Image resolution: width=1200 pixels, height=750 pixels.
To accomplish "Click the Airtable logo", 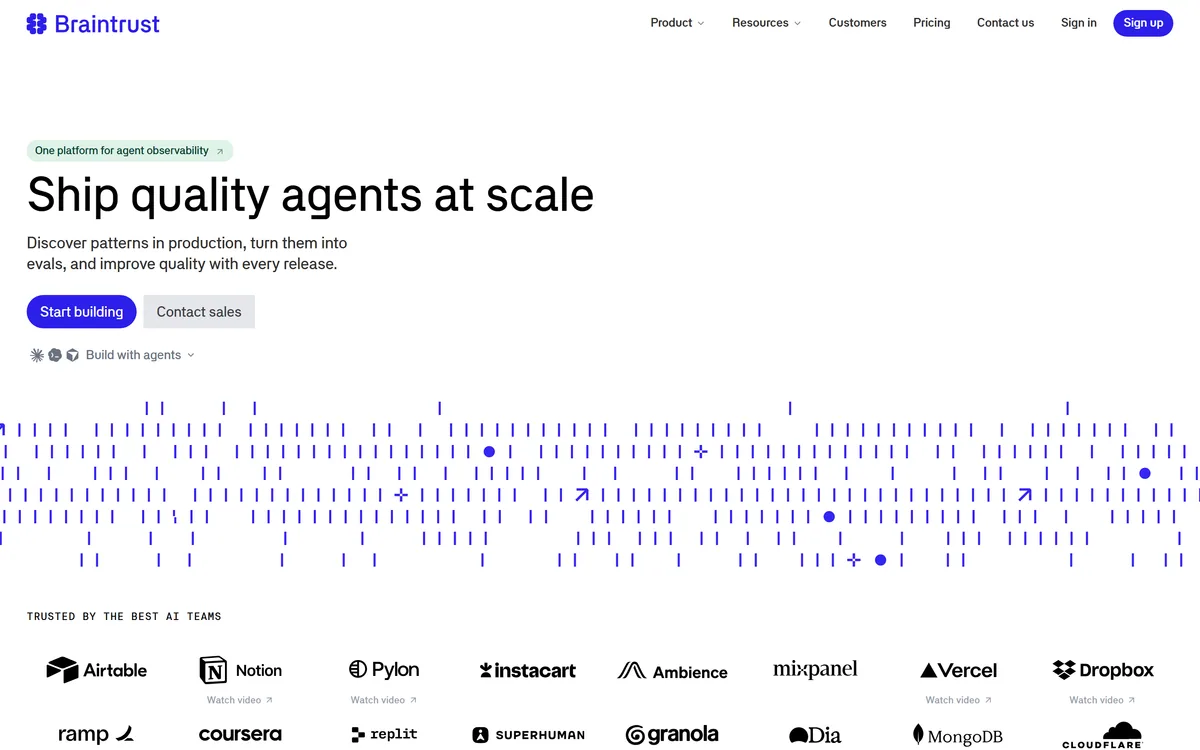I will pos(97,670).
